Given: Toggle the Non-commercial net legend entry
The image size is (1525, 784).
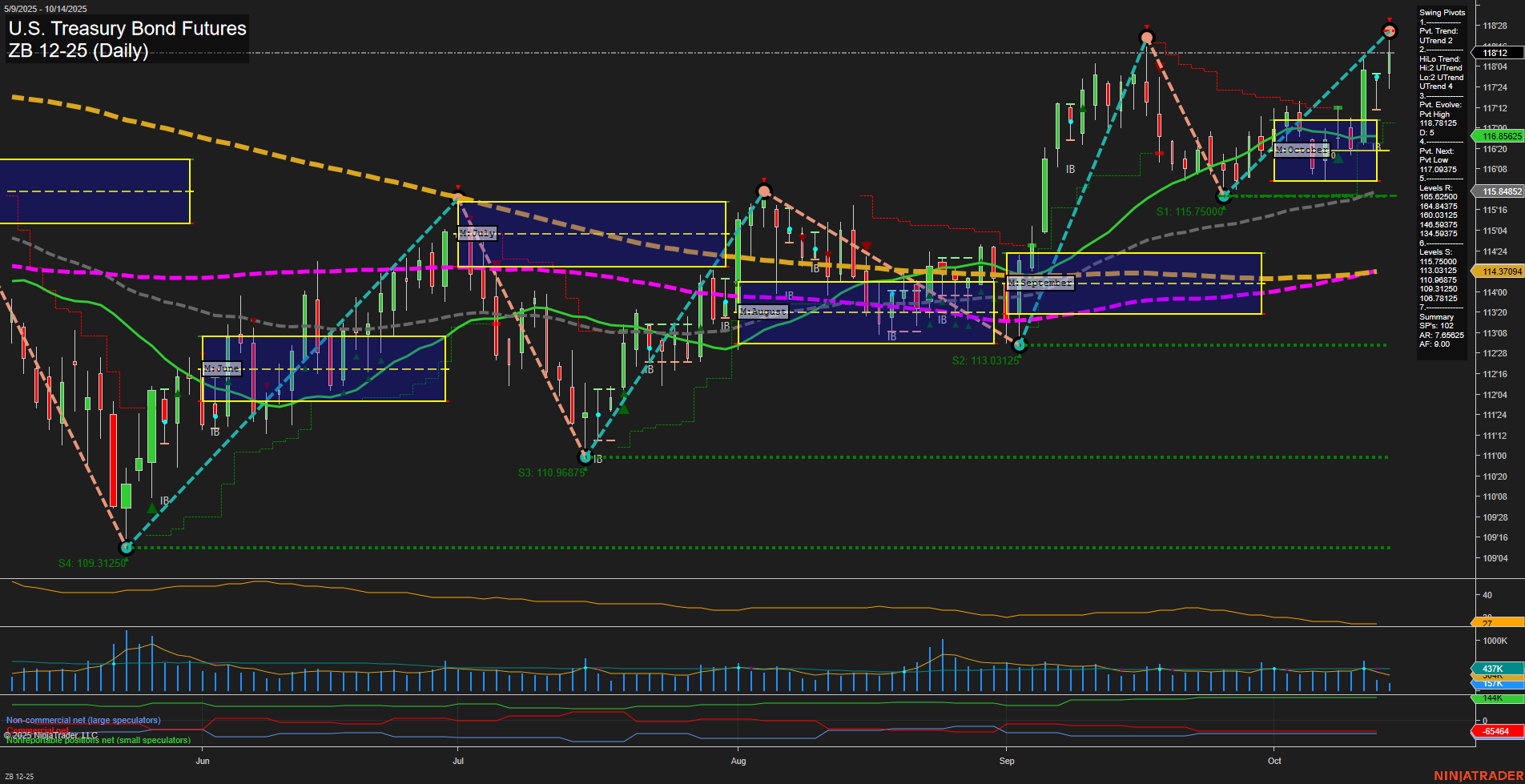Looking at the screenshot, I should point(82,719).
